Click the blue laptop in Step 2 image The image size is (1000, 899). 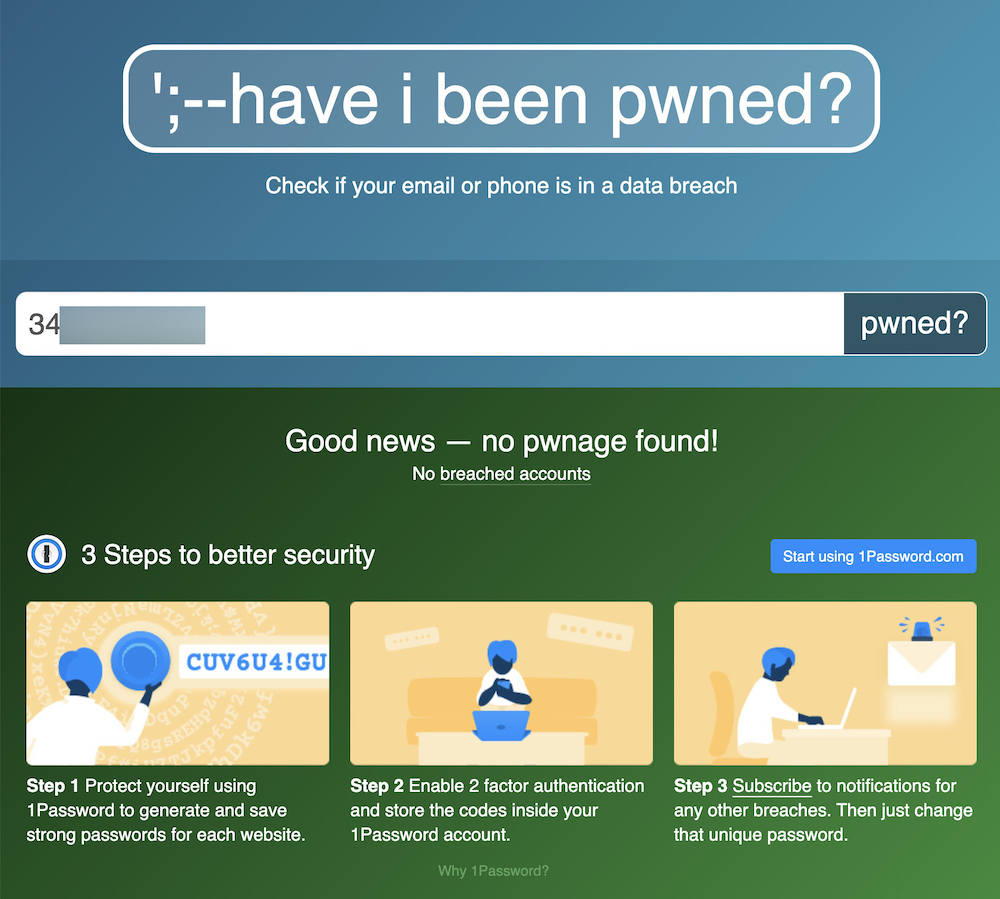[501, 726]
